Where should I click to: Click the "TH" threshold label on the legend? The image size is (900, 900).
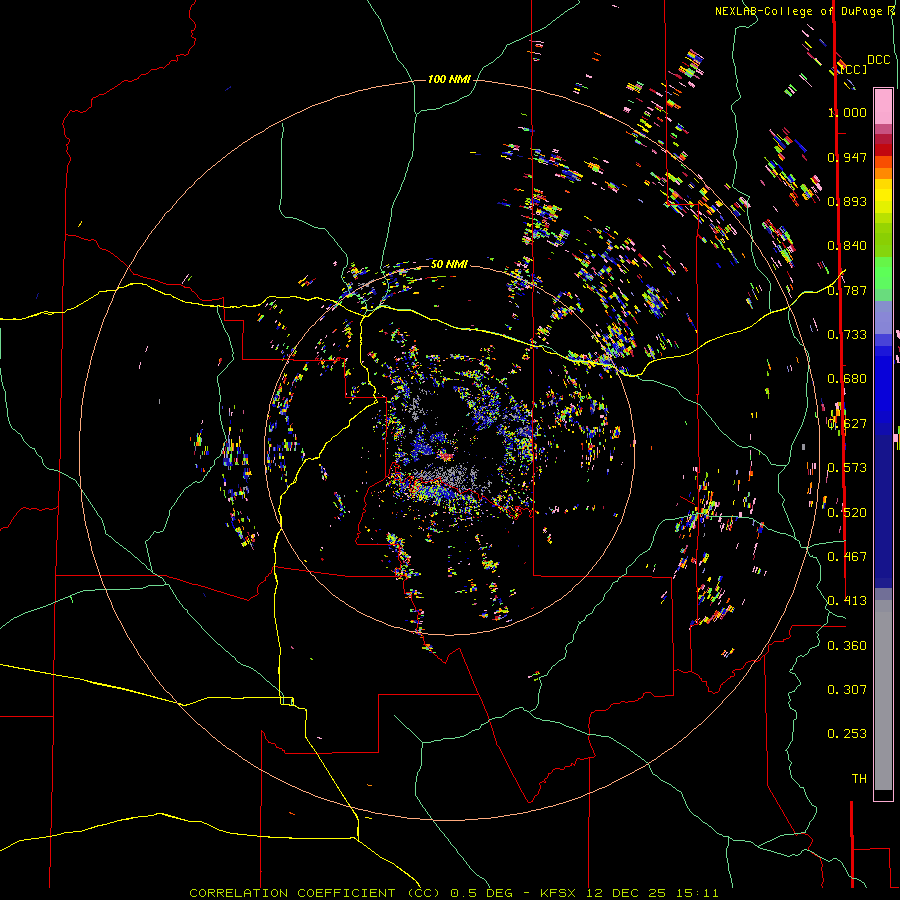[x=859, y=779]
